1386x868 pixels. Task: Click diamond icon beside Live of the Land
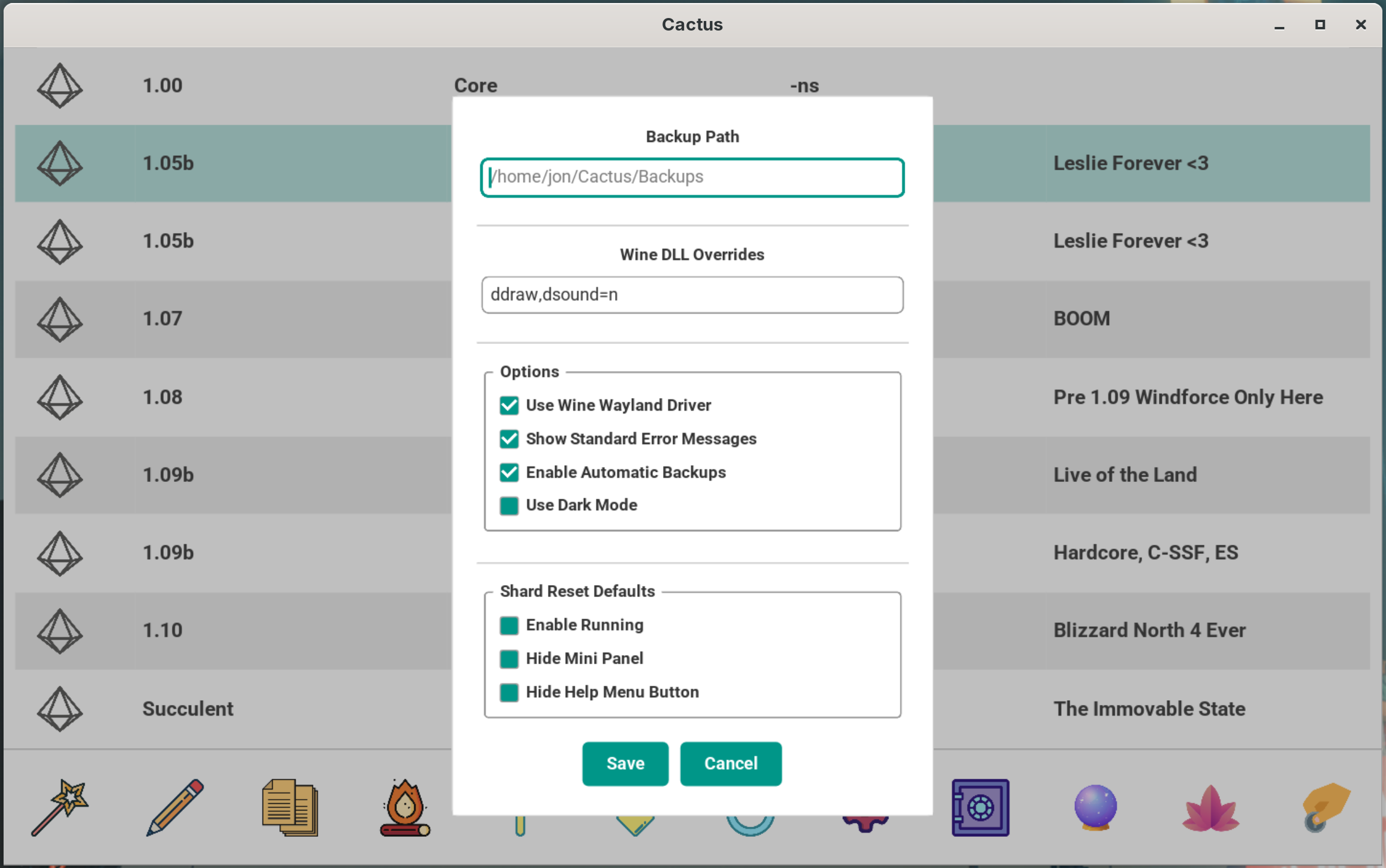click(59, 475)
